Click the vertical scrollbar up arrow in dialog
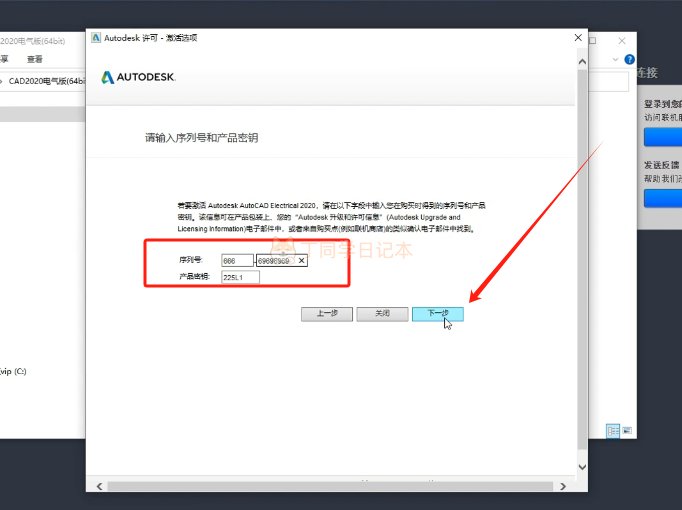 (x=582, y=62)
